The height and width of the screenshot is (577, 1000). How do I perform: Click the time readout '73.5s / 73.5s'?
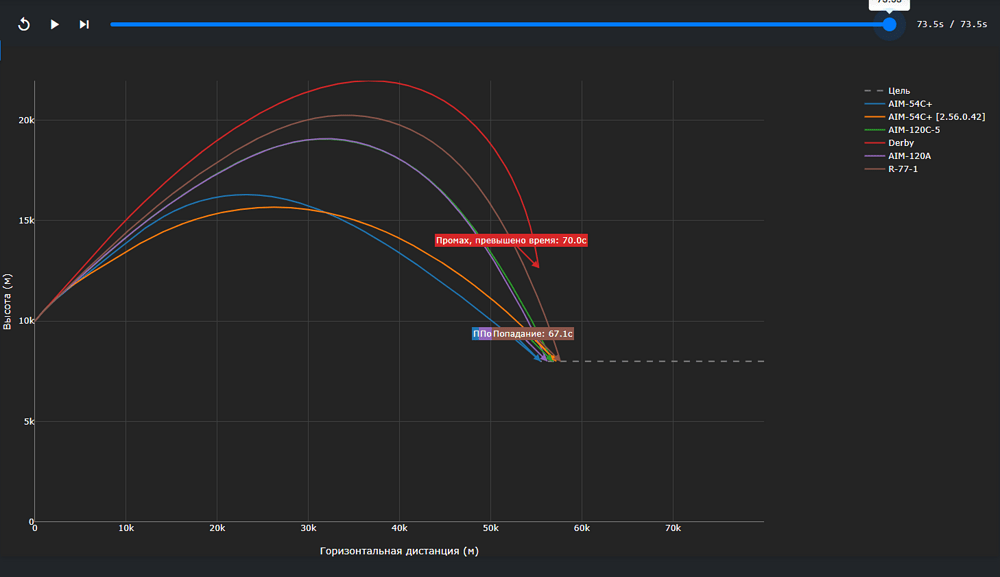tap(952, 24)
